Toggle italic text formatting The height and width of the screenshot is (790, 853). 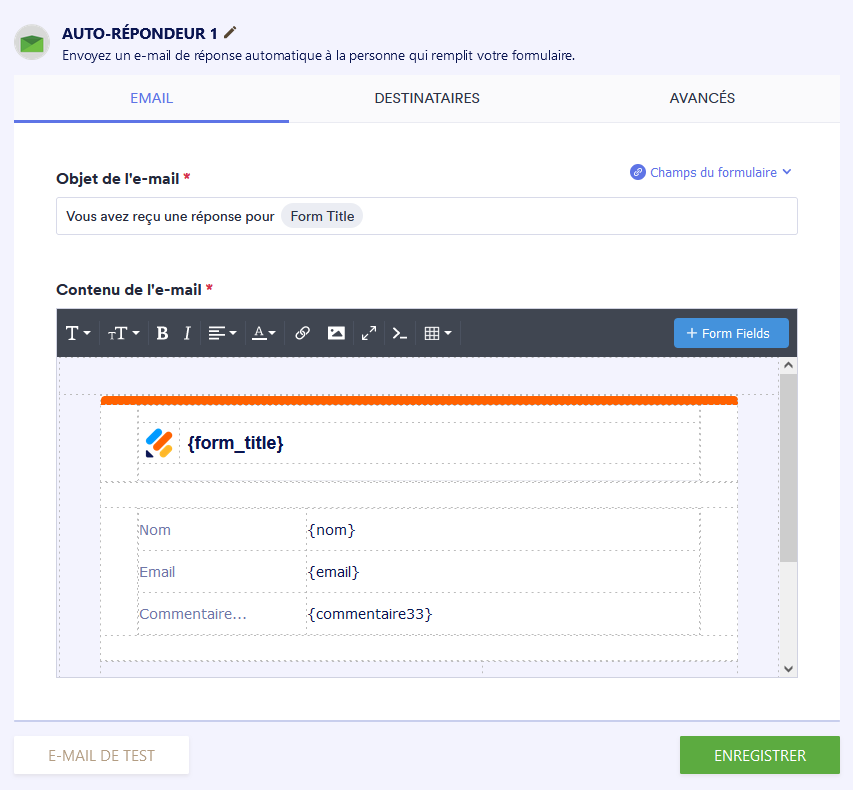tap(187, 333)
